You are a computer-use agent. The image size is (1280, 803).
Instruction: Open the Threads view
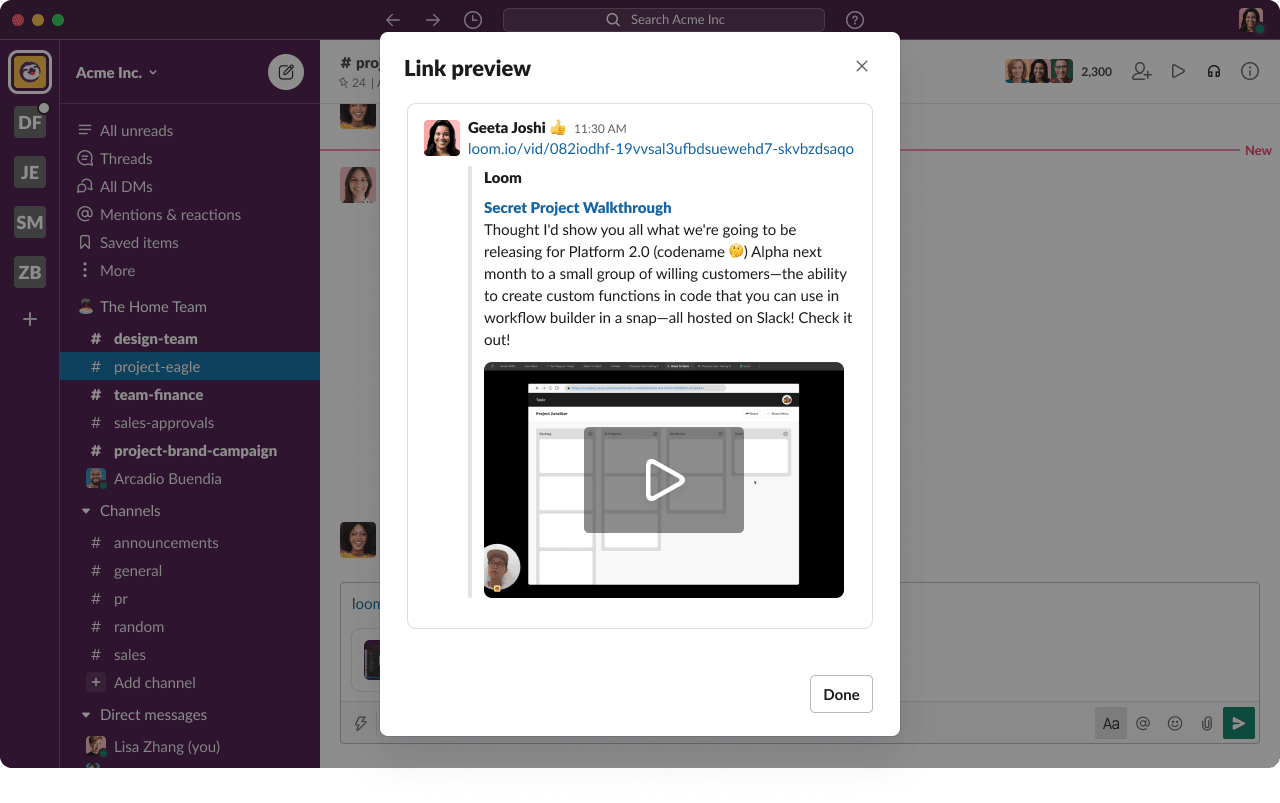(x=126, y=159)
